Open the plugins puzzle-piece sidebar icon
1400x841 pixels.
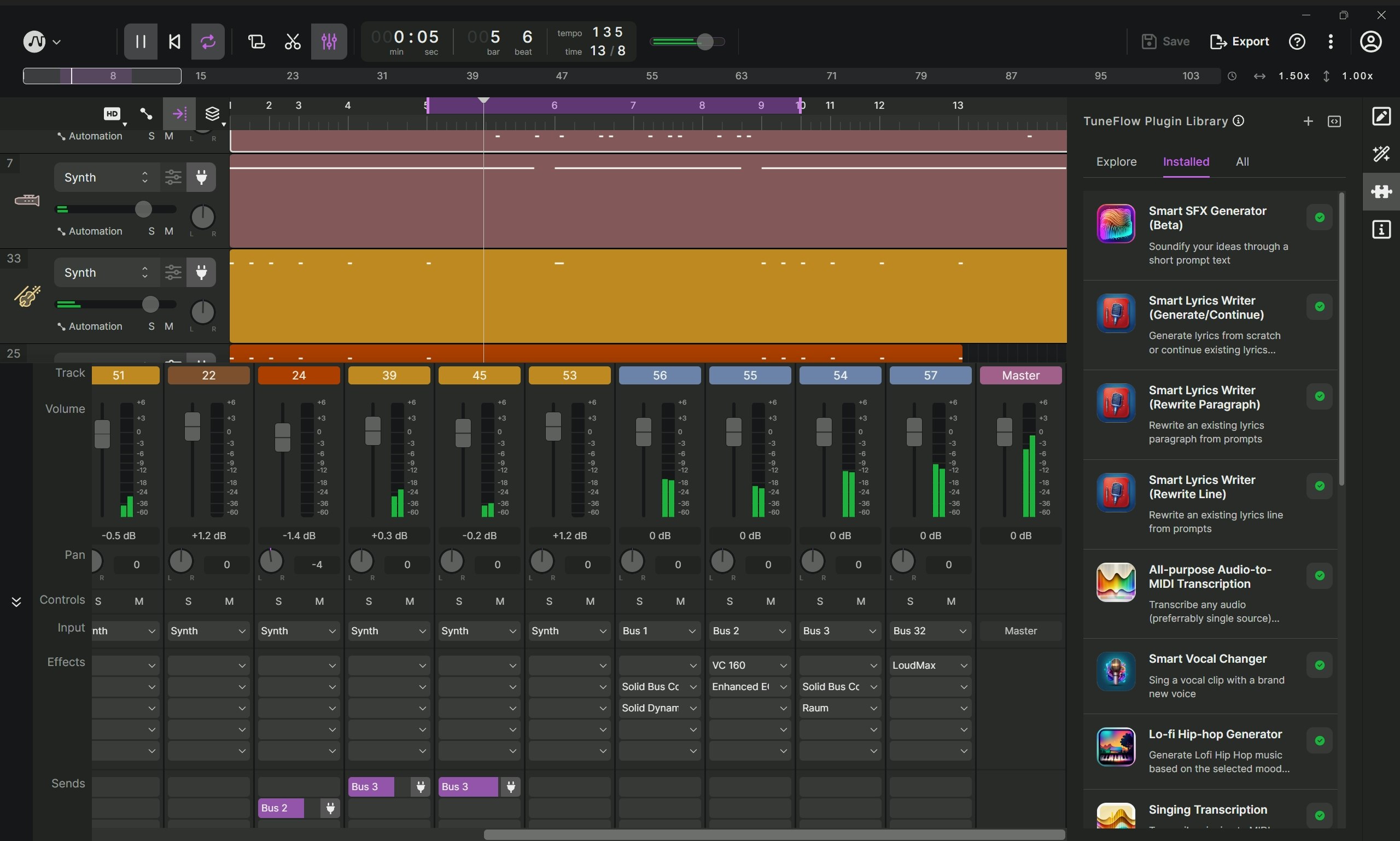pyautogui.click(x=1381, y=191)
